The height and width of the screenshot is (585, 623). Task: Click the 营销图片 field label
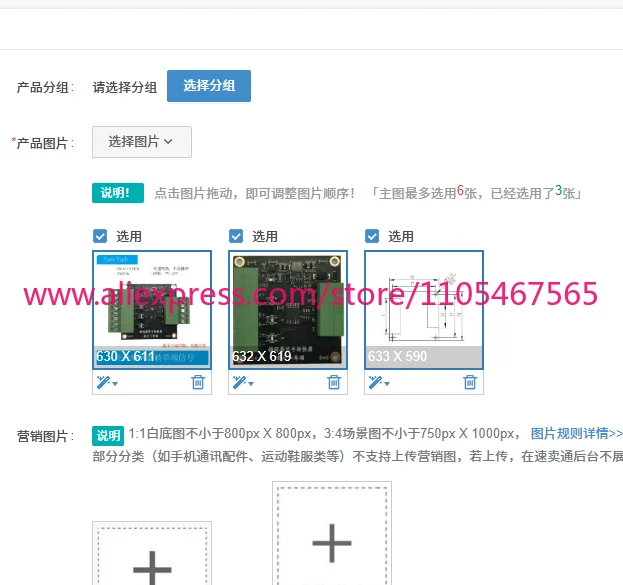tap(46, 436)
